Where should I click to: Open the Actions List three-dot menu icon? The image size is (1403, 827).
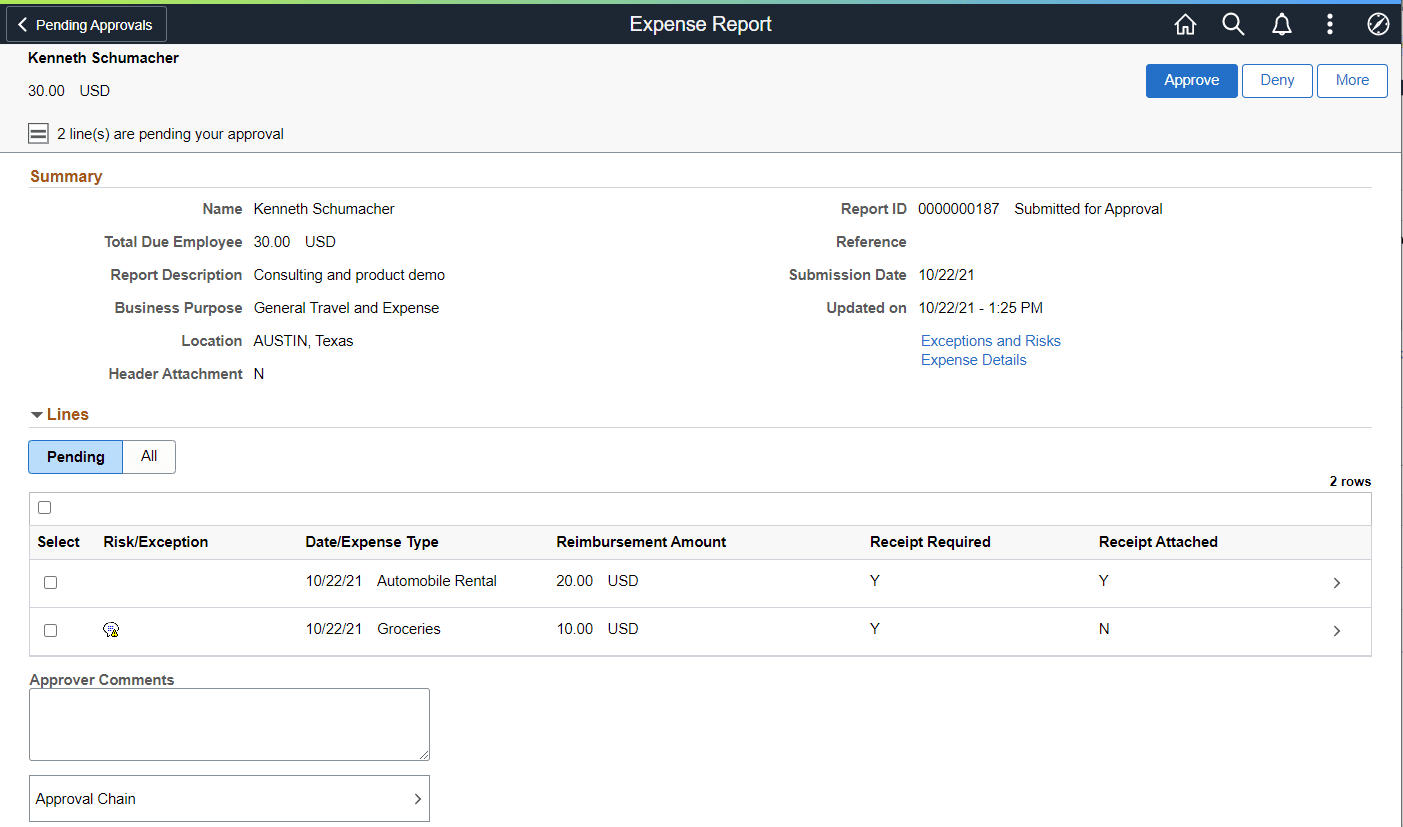1330,24
